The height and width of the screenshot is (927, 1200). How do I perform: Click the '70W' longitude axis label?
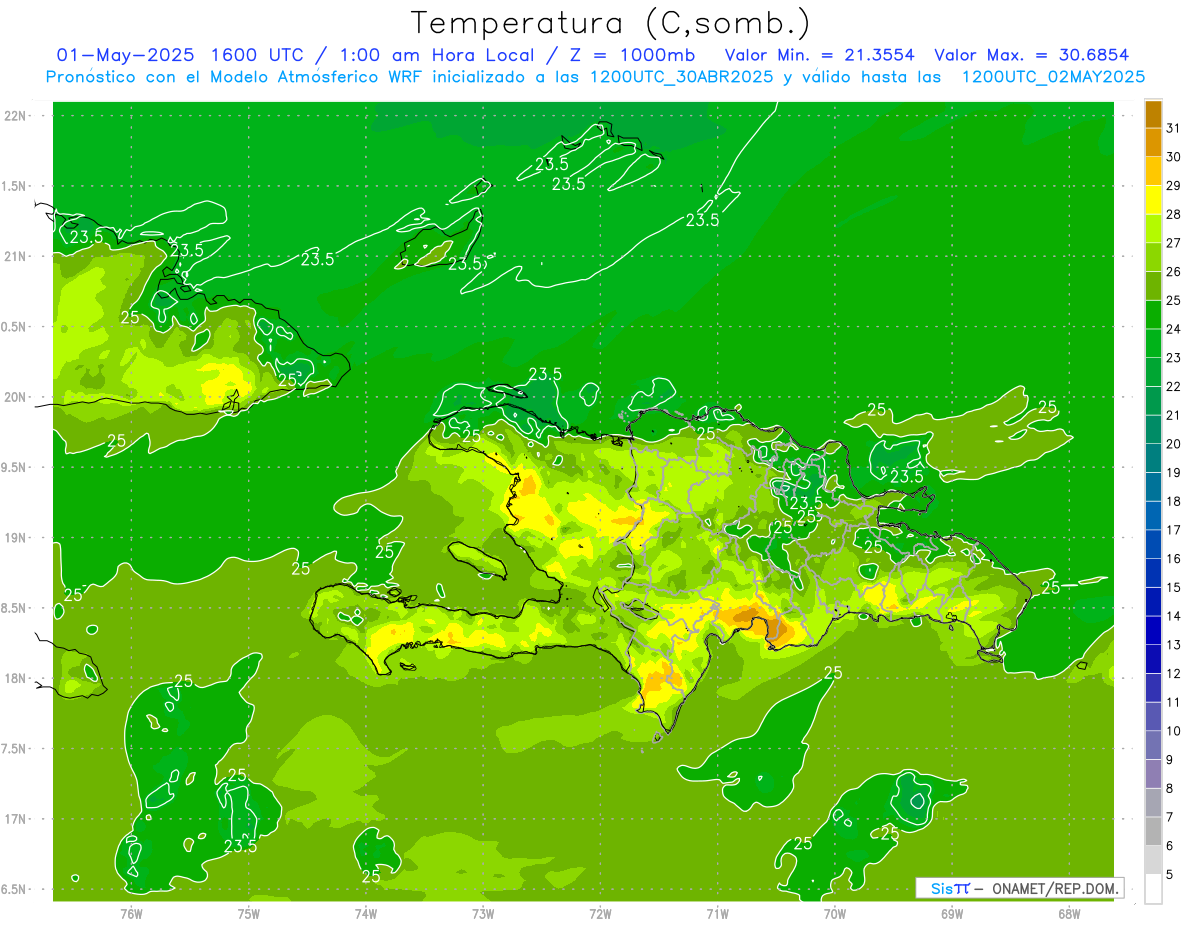pyautogui.click(x=835, y=913)
